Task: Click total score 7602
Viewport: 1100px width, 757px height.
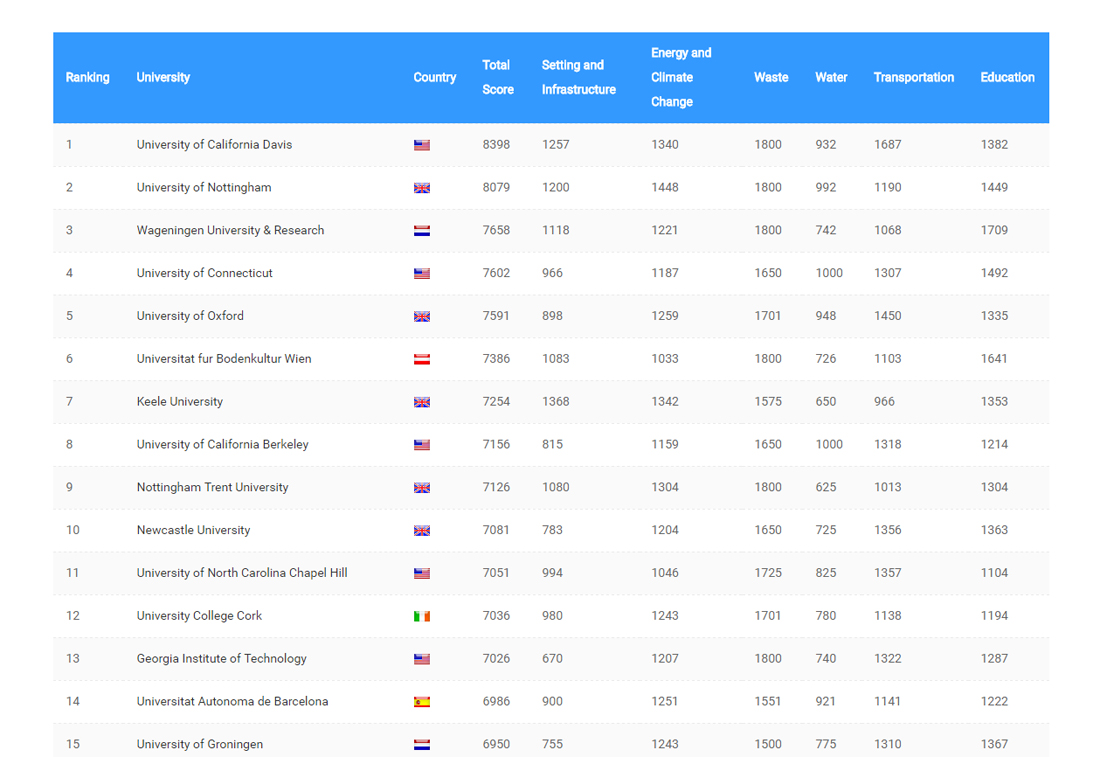Action: (x=496, y=273)
